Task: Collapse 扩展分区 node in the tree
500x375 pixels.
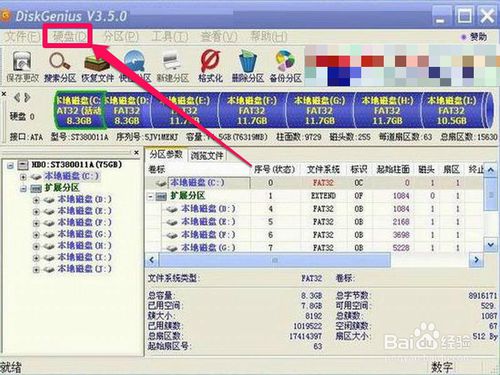Action: 23,189
